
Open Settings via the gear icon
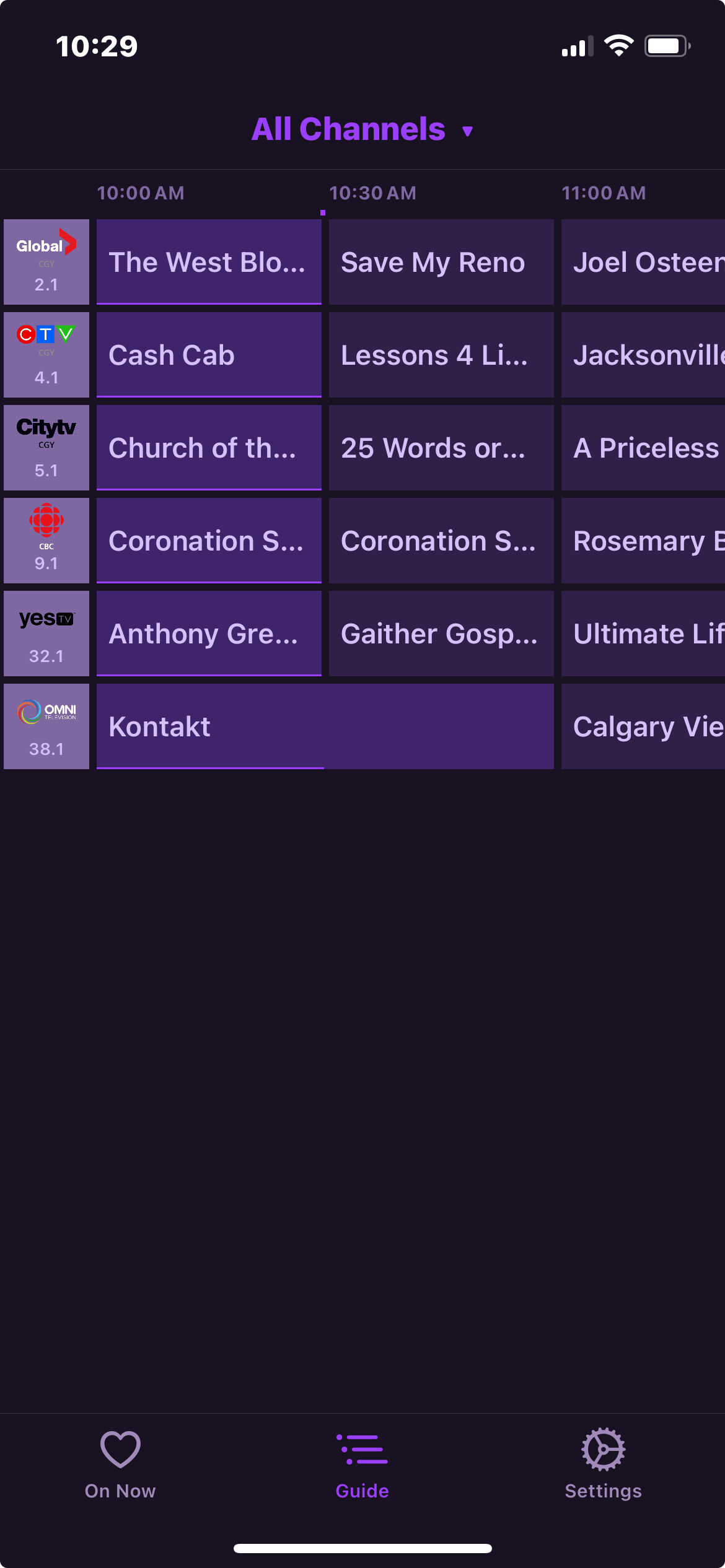coord(603,1450)
